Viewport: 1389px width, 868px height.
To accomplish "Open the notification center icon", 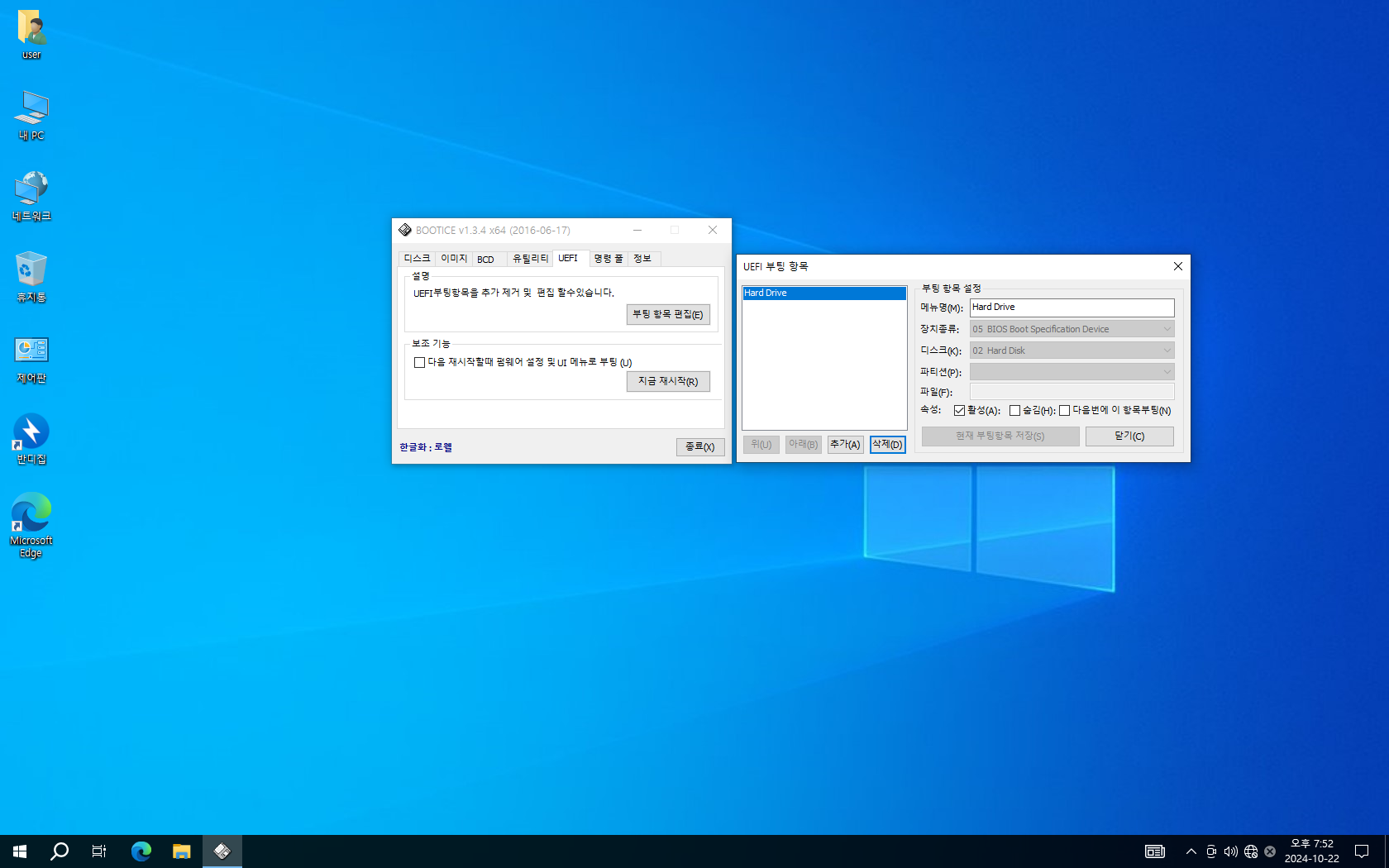I will tap(1362, 851).
